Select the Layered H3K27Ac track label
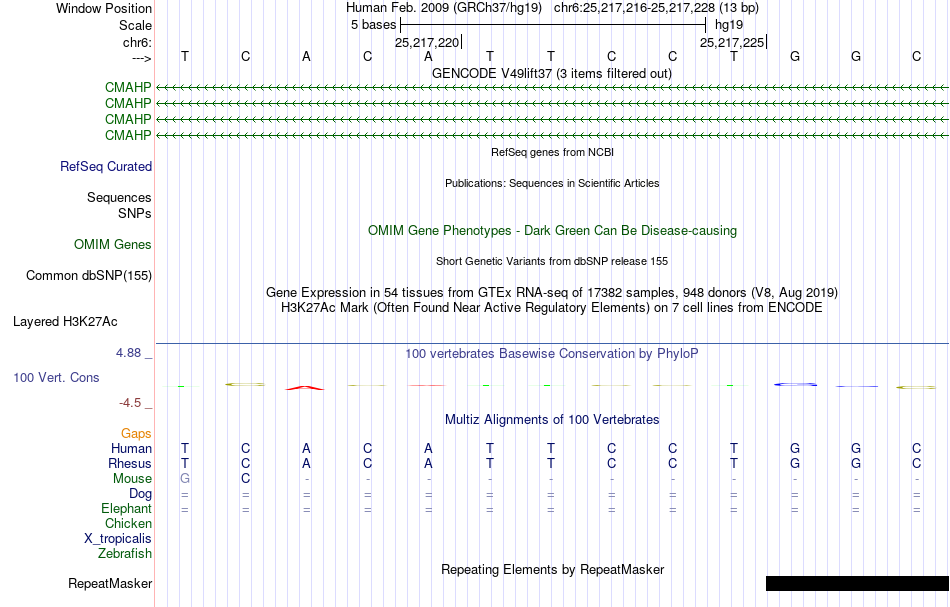The height and width of the screenshot is (607, 950). pyautogui.click(x=65, y=322)
